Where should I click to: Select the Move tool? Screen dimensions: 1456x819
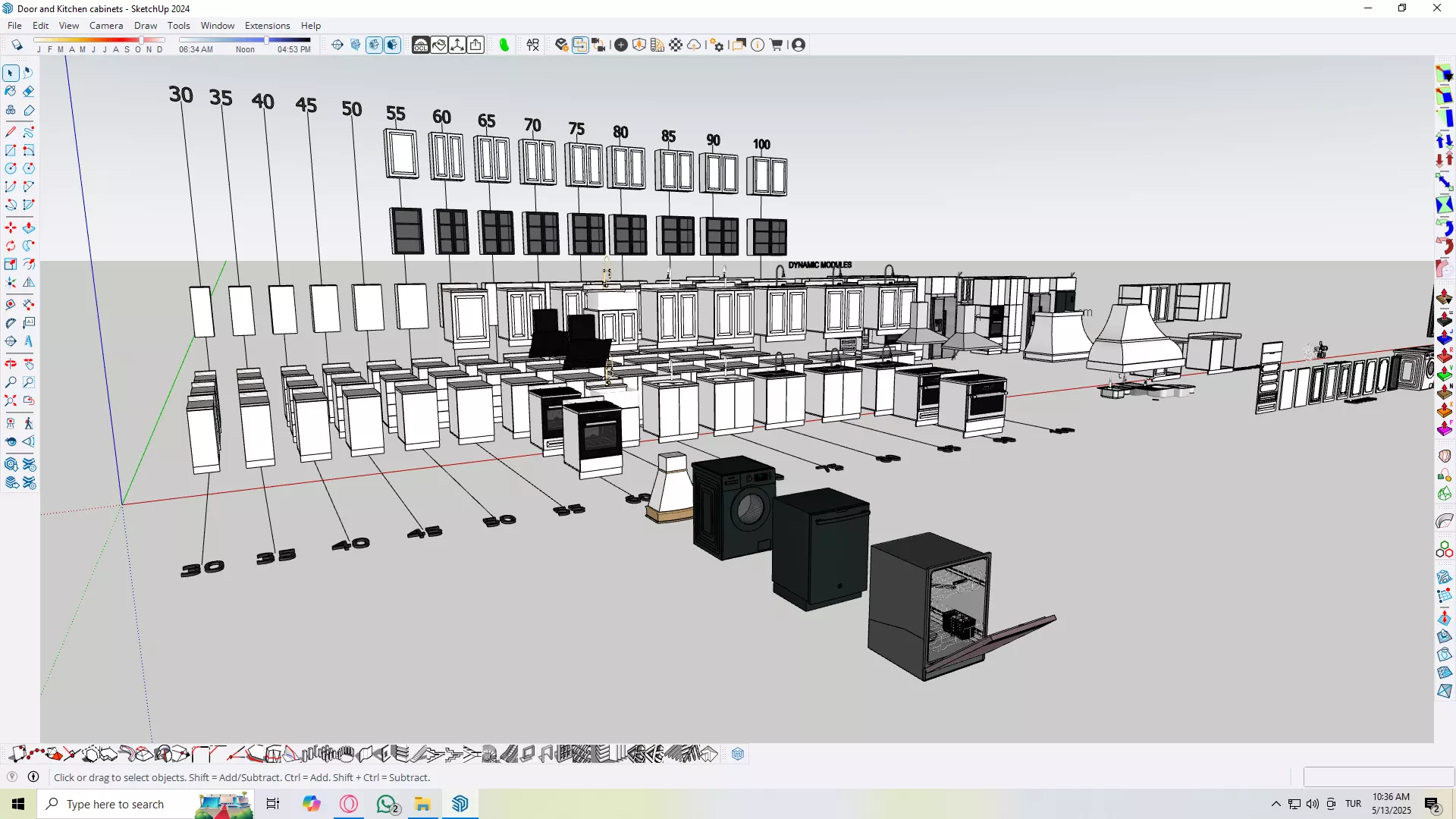tap(11, 227)
